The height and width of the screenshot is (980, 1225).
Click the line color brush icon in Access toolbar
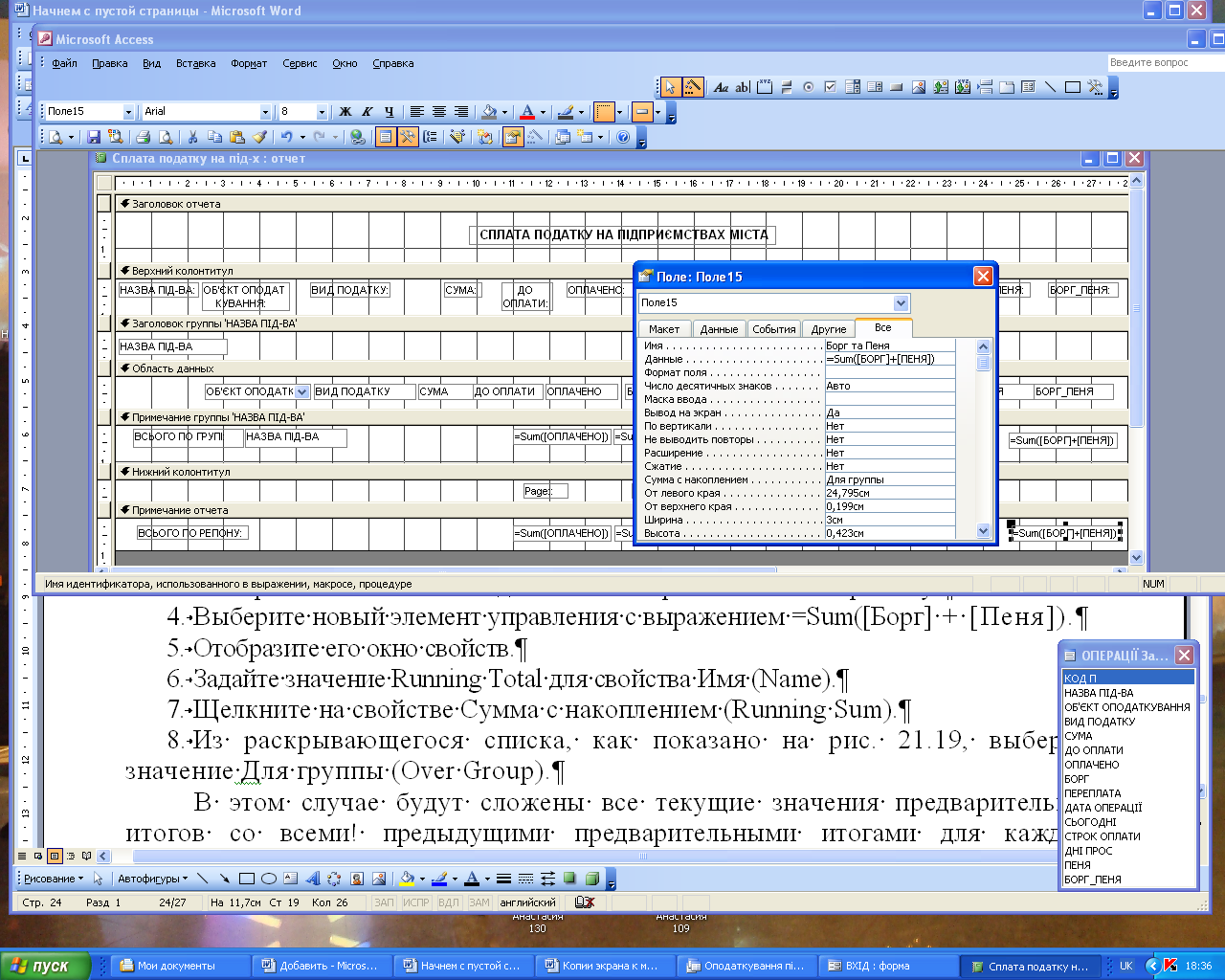pos(565,112)
